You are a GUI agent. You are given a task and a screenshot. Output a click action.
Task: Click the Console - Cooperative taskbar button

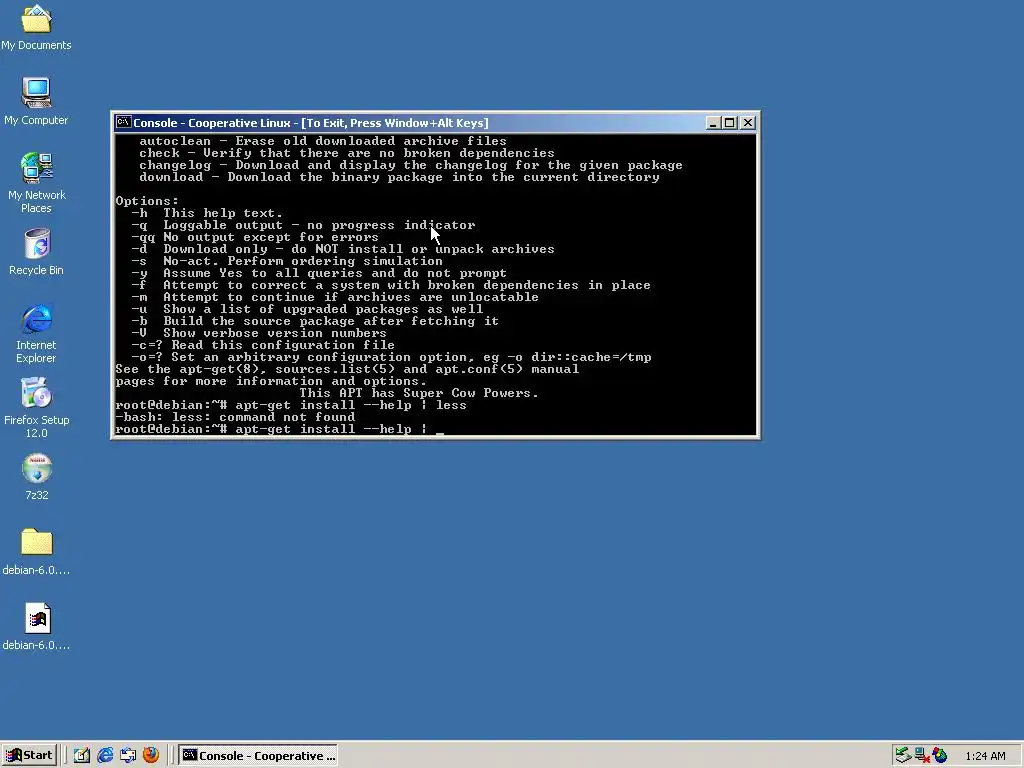[259, 756]
